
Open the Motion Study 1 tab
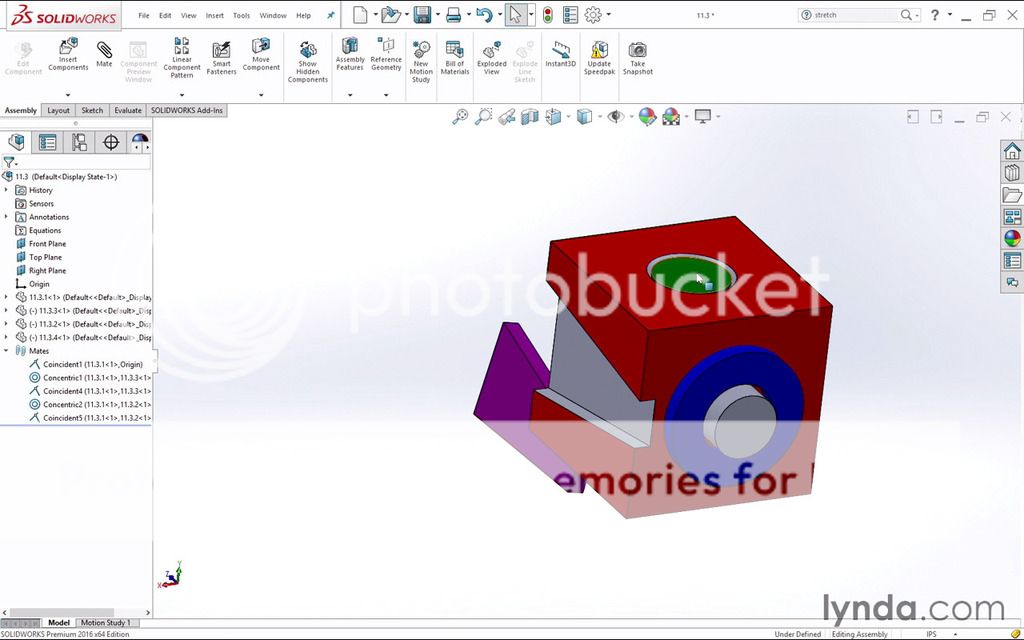[x=105, y=623]
